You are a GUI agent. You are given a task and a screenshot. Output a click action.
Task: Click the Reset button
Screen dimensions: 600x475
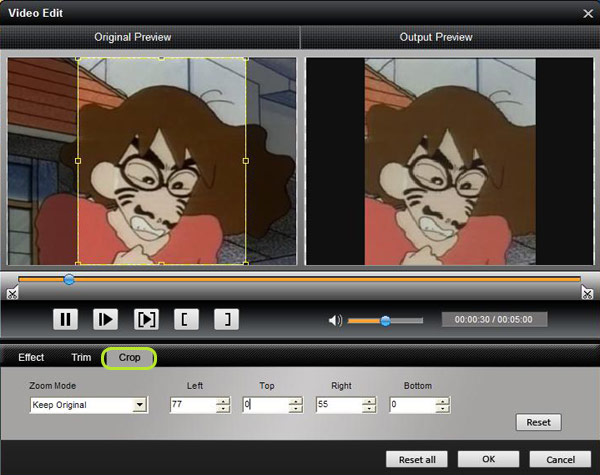[538, 423]
